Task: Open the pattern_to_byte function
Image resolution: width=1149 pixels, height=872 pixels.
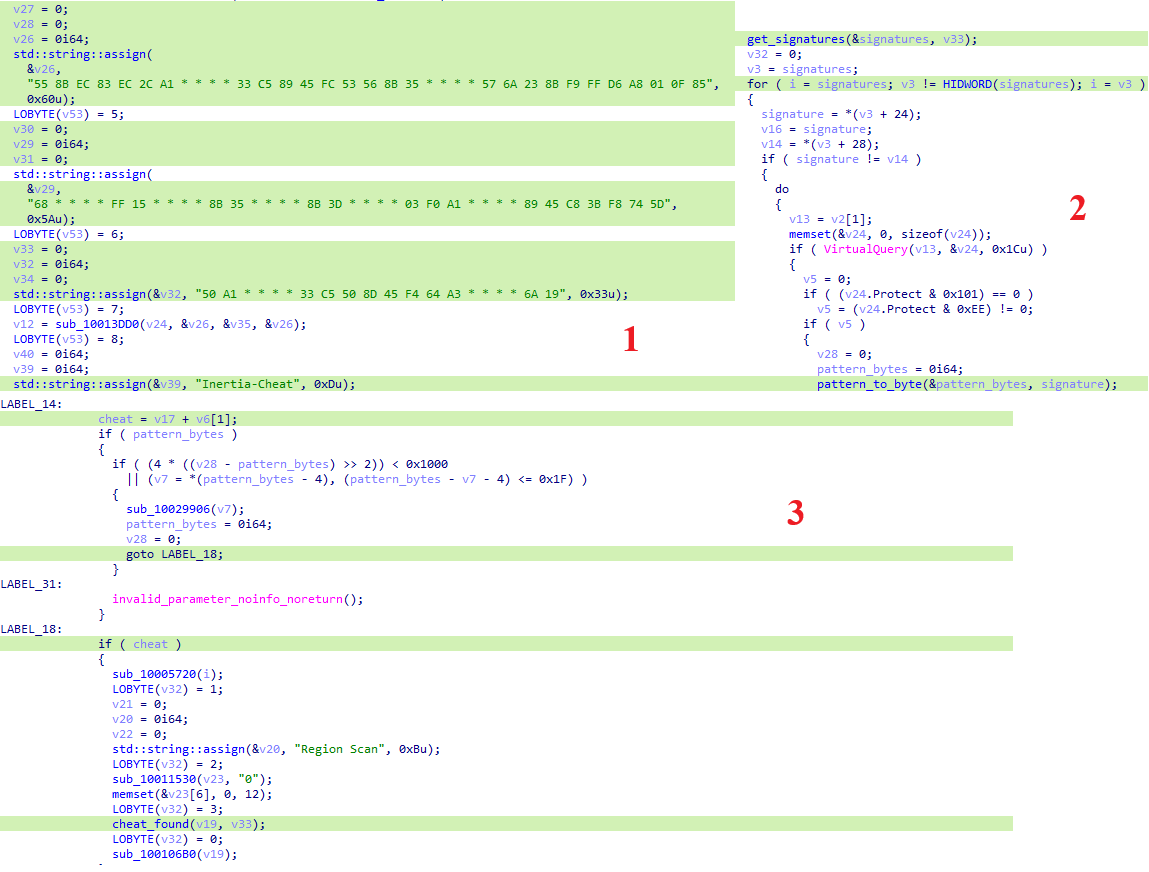Action: pos(867,384)
